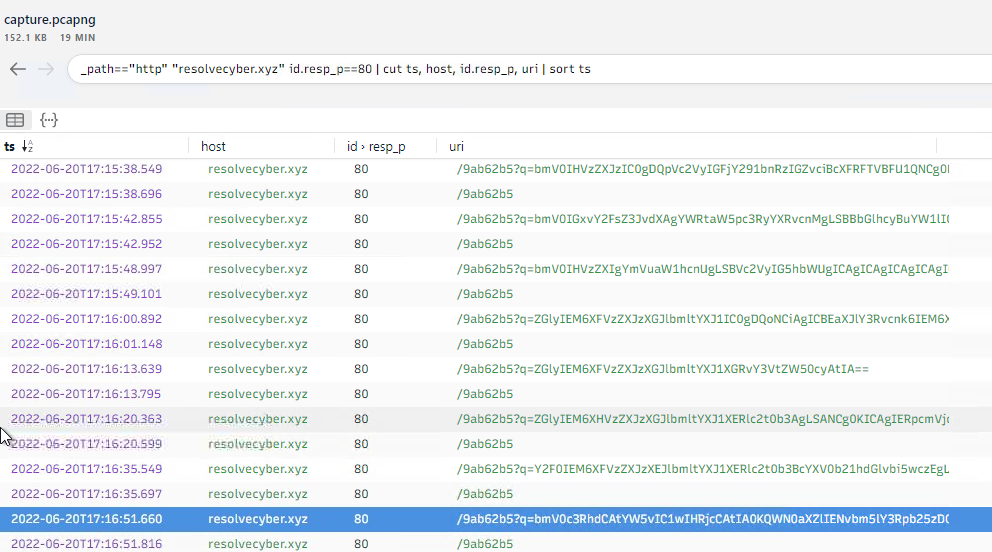
Task: Select the capture.pcapng pool title
Action: coord(50,20)
